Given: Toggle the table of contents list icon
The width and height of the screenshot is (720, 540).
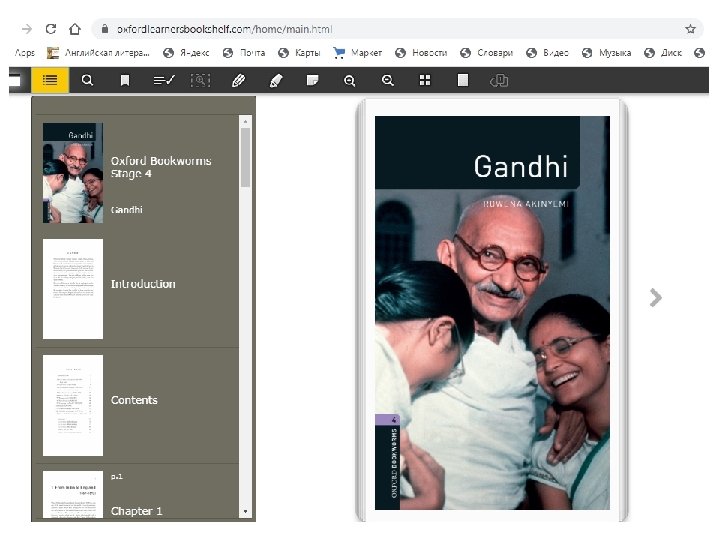Looking at the screenshot, I should point(50,80).
